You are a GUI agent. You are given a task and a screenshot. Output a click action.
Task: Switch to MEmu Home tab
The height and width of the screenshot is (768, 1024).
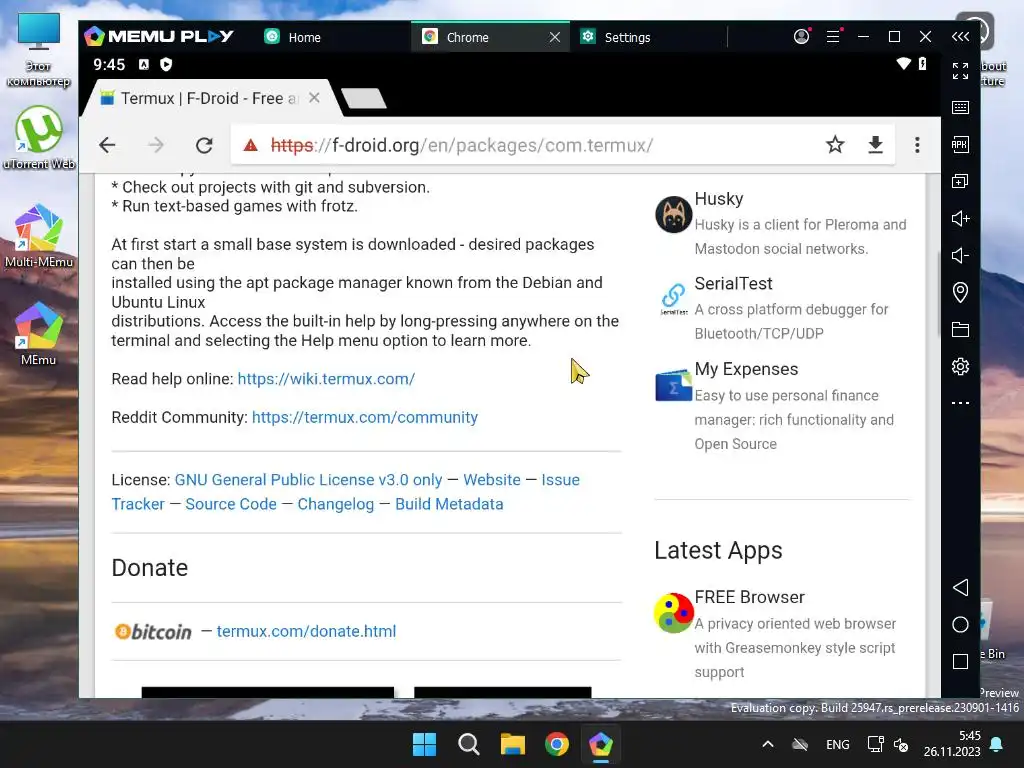click(293, 37)
